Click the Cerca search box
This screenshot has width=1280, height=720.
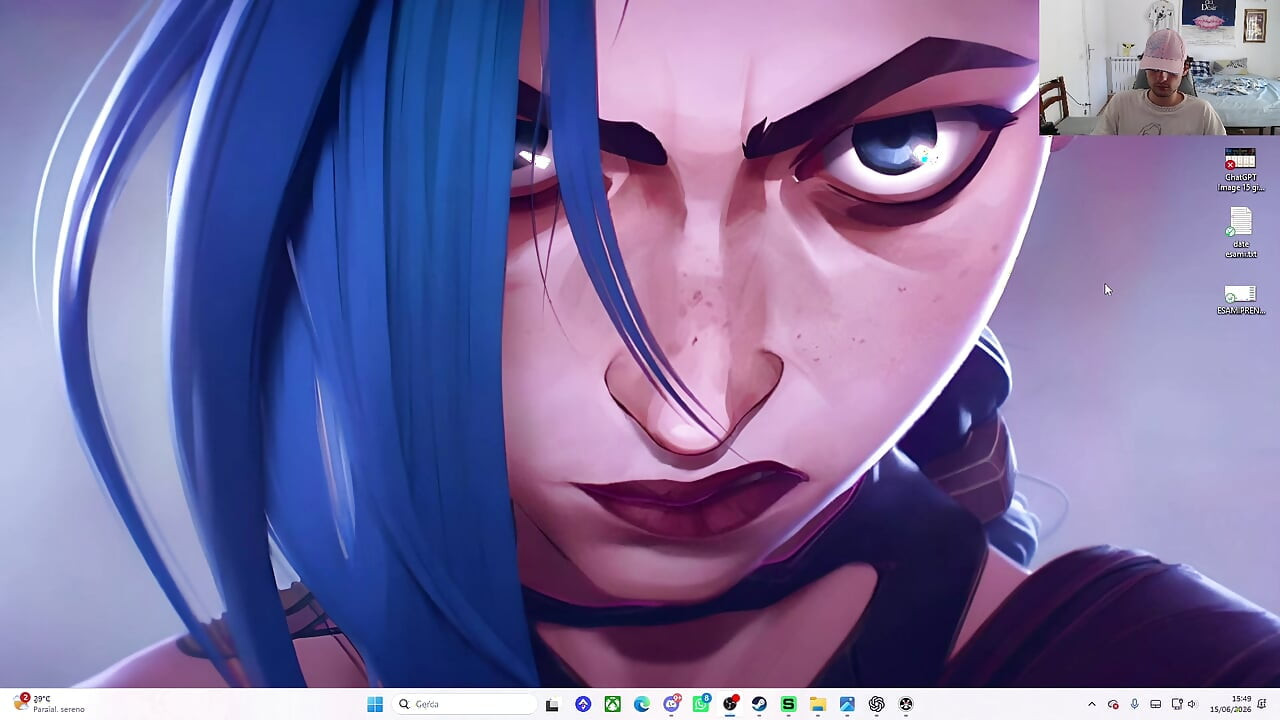[464, 704]
